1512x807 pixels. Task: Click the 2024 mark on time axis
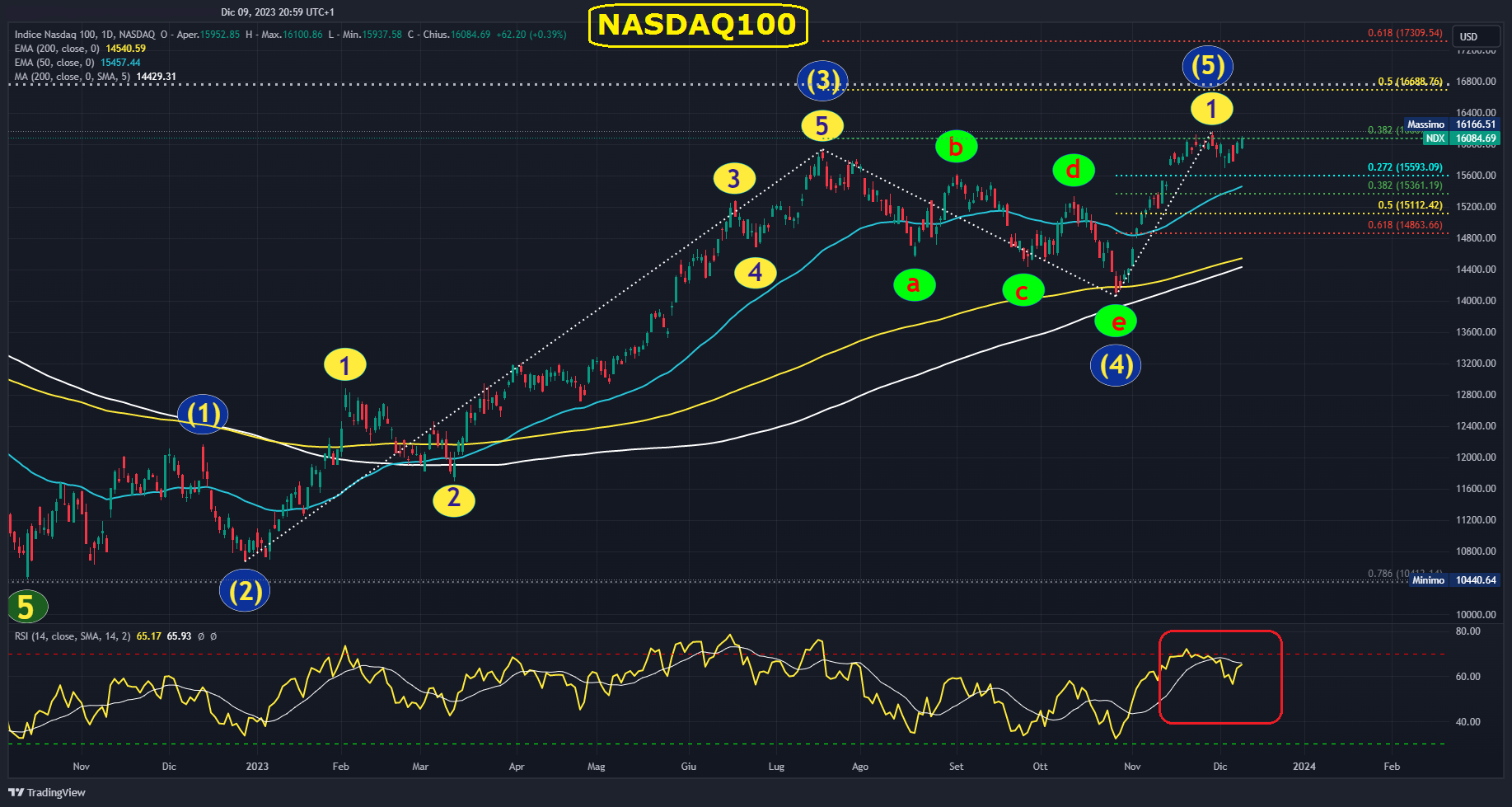(1304, 767)
